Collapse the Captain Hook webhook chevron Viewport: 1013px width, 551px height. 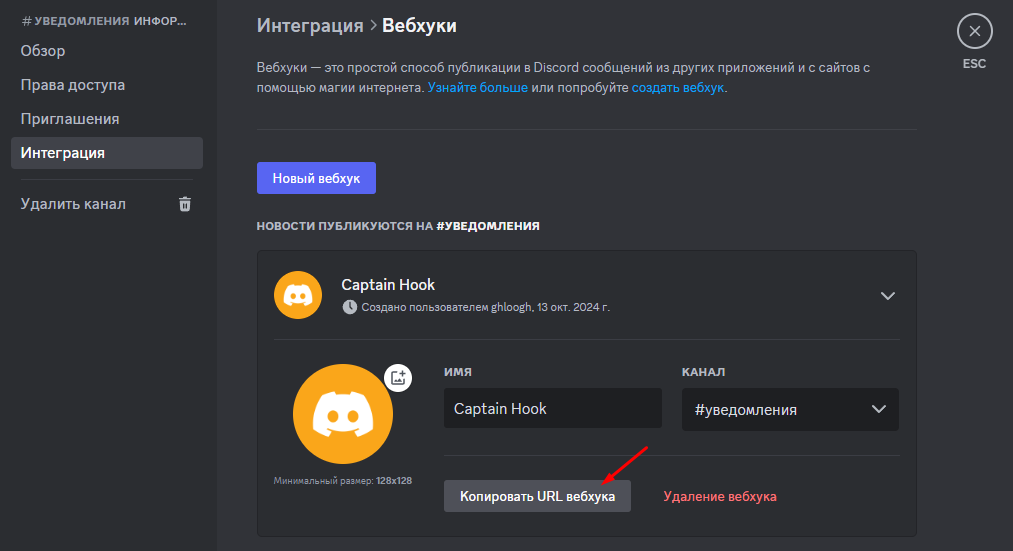(x=888, y=296)
